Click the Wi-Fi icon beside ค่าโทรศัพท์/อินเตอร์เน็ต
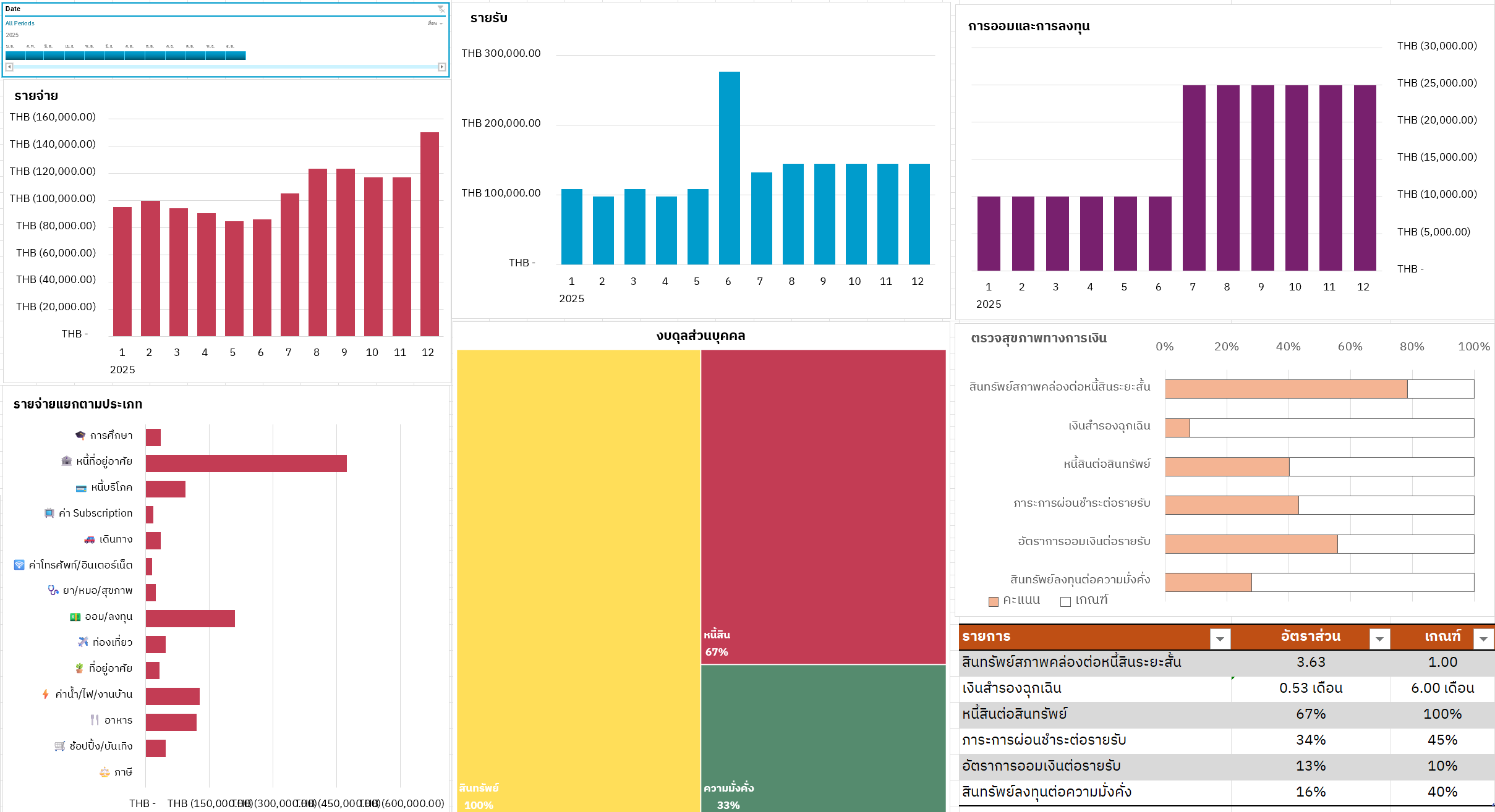 [x=19, y=565]
